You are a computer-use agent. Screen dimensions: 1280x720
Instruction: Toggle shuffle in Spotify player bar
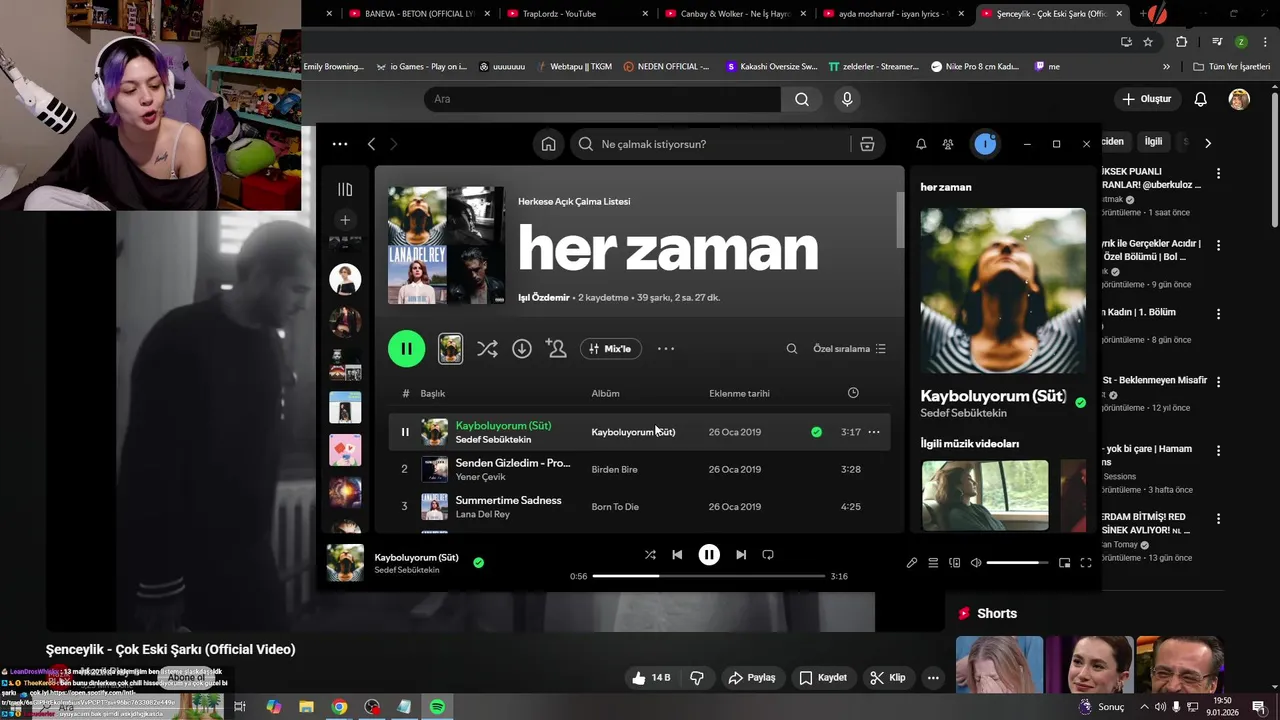coord(650,555)
